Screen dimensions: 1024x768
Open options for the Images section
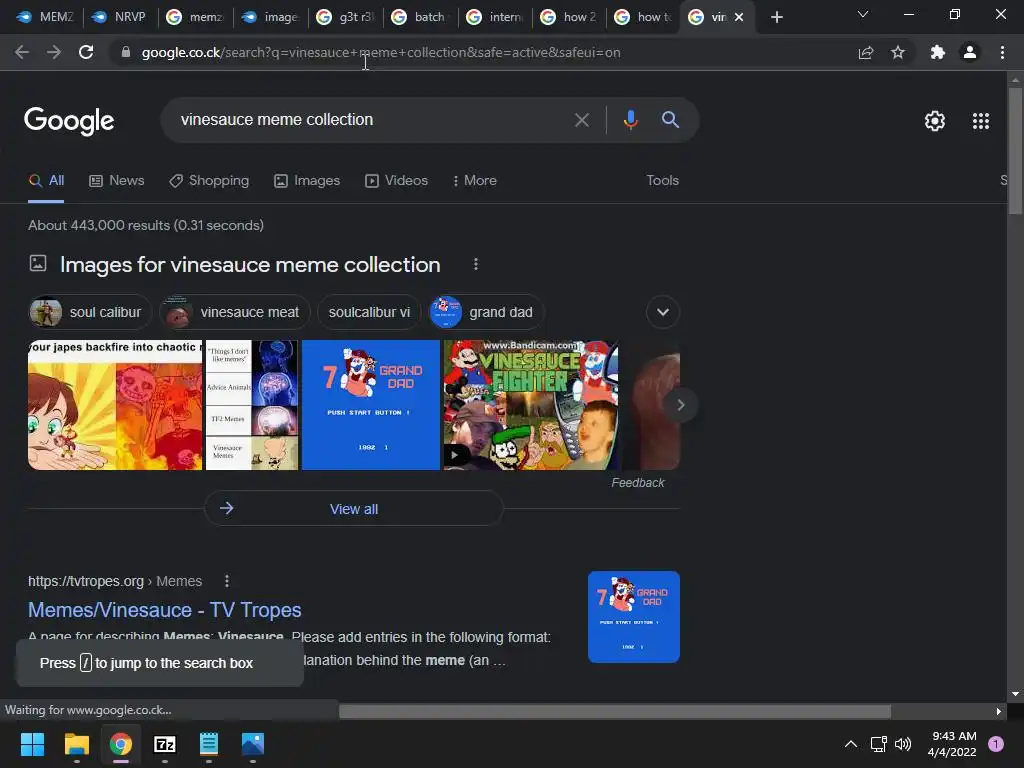(x=475, y=264)
